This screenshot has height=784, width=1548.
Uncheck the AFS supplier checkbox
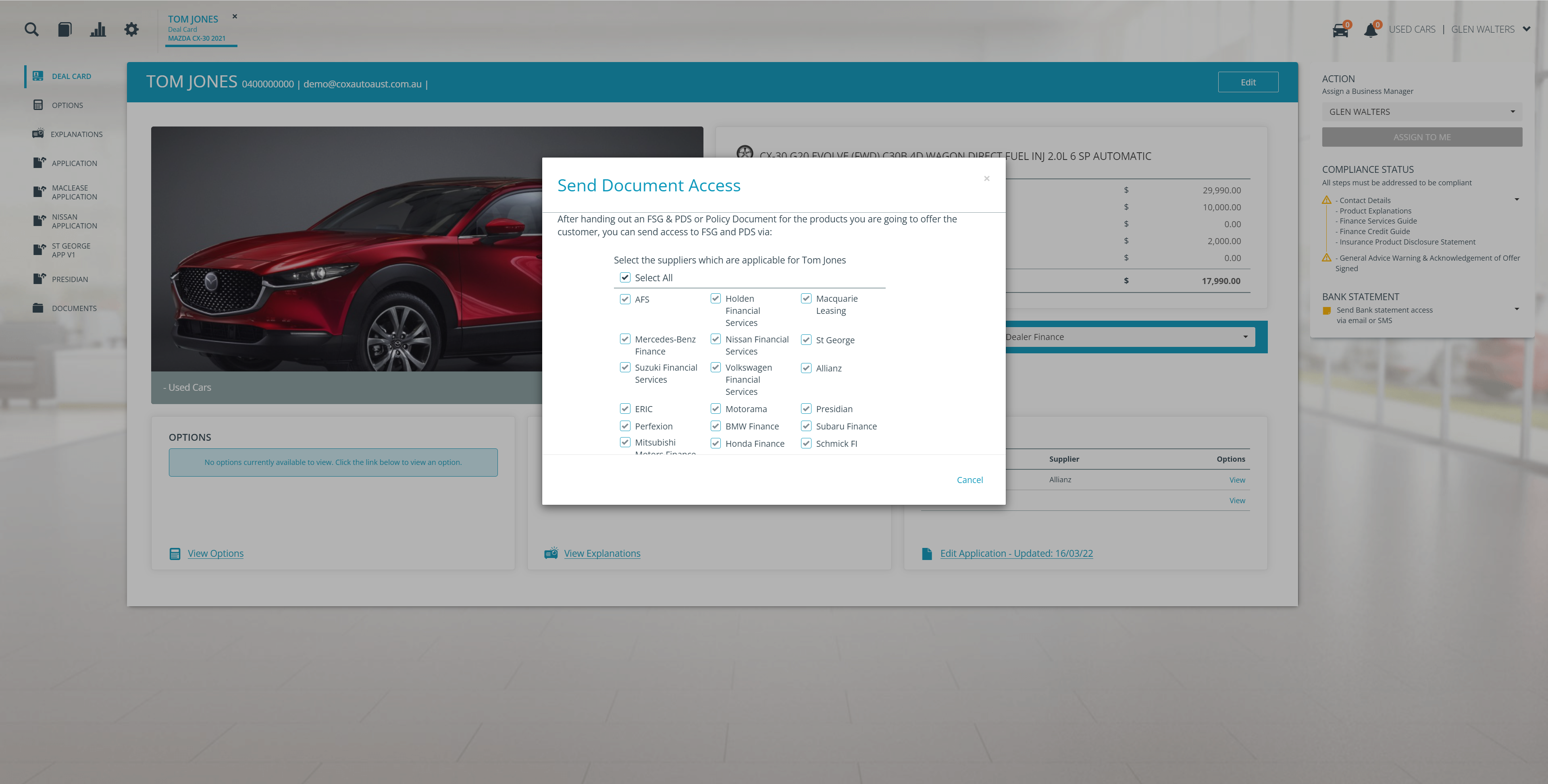coord(625,299)
